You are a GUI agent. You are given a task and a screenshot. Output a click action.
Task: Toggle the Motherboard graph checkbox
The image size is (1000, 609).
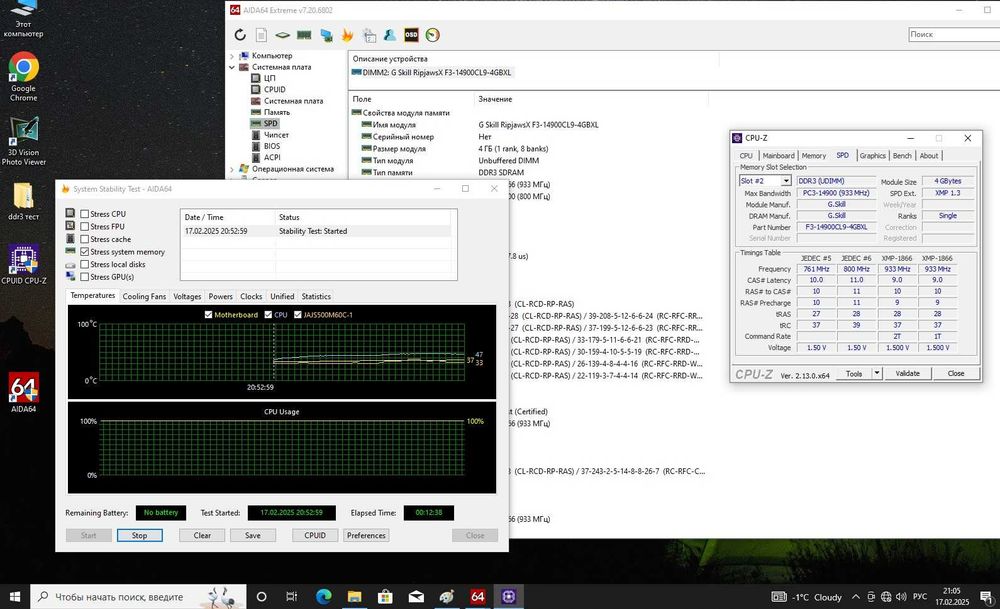coord(209,314)
